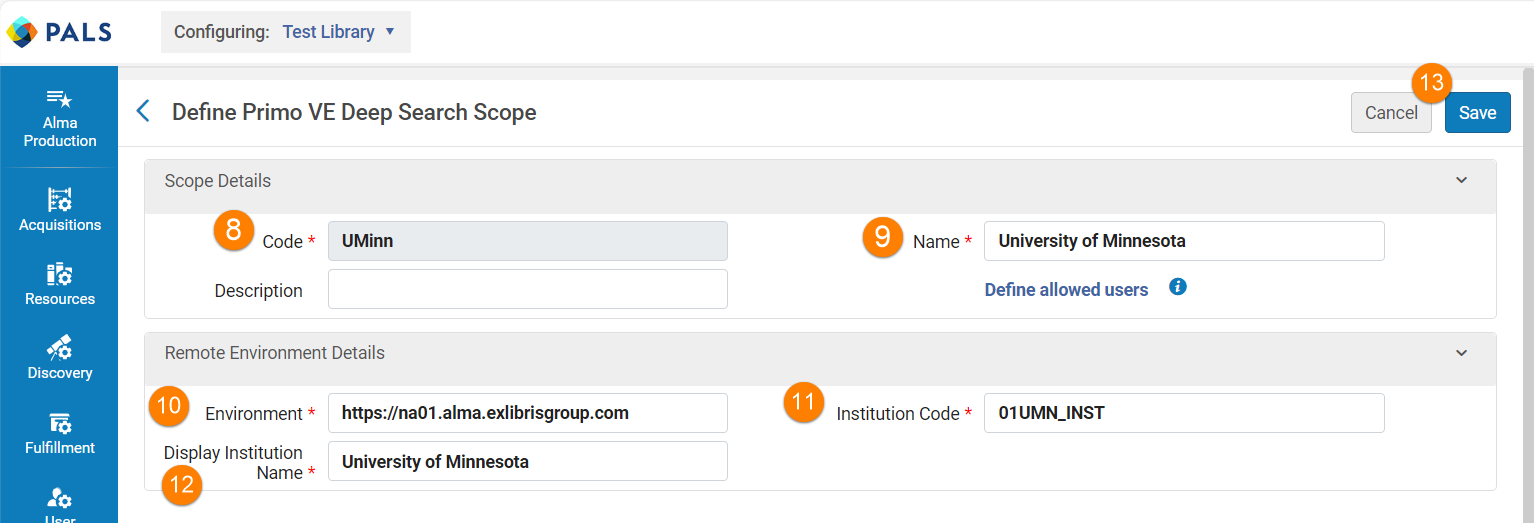Open the Configuring Test Library dropdown

[x=286, y=32]
